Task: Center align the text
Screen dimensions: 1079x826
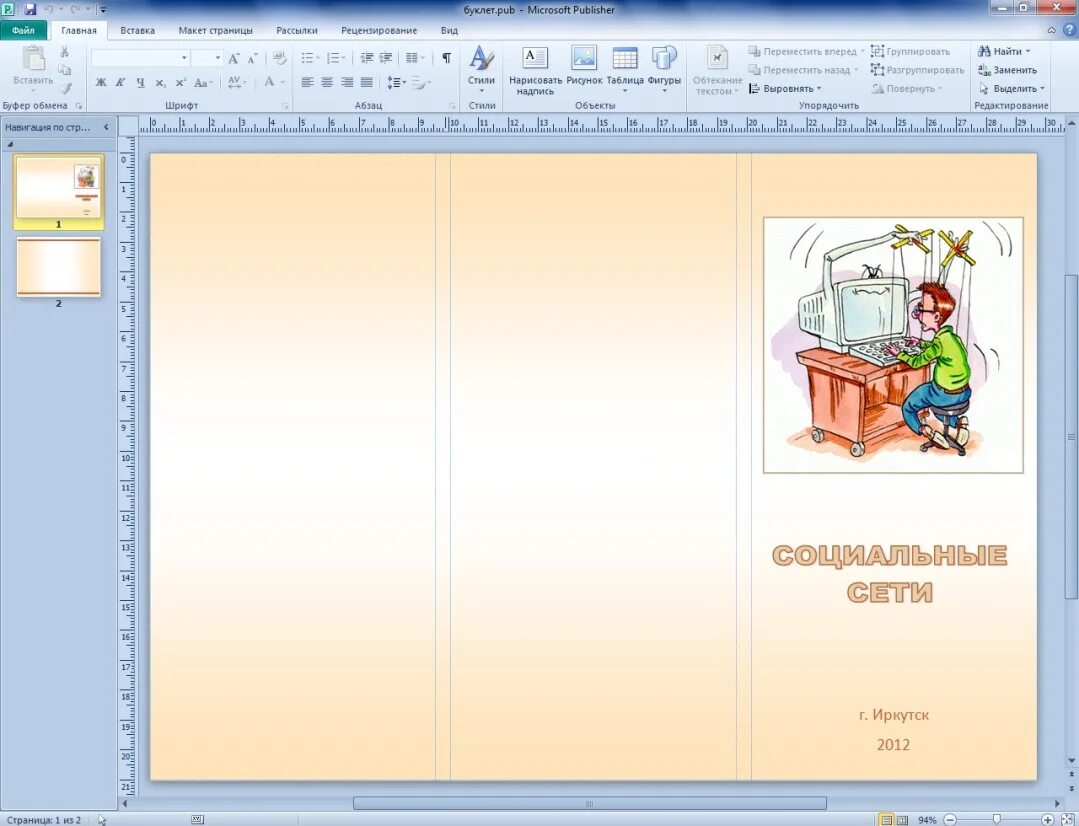Action: coord(327,83)
